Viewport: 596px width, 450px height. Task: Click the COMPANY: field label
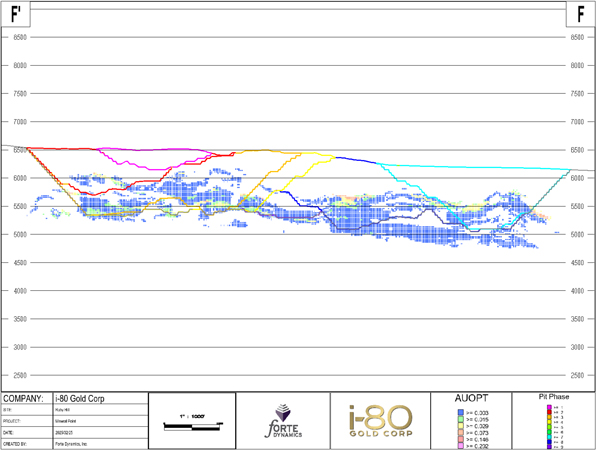tap(23, 399)
